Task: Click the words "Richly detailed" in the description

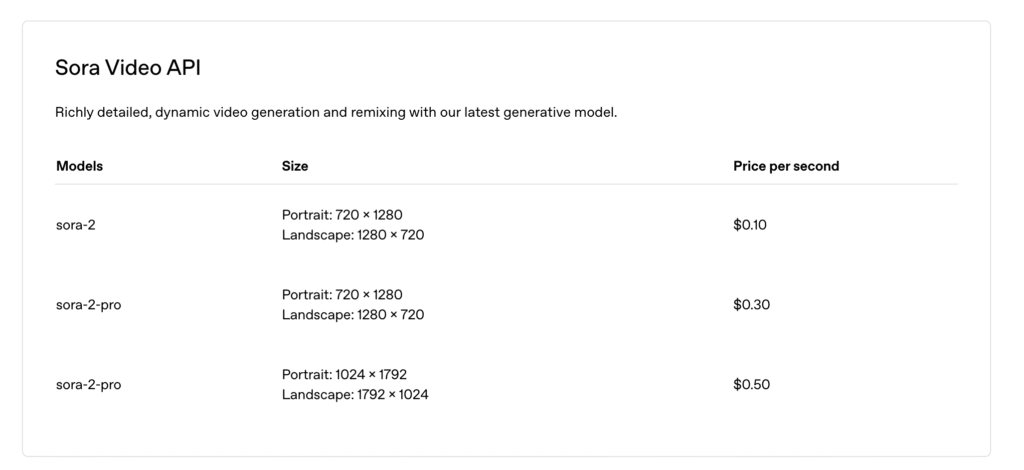Action: coord(101,112)
